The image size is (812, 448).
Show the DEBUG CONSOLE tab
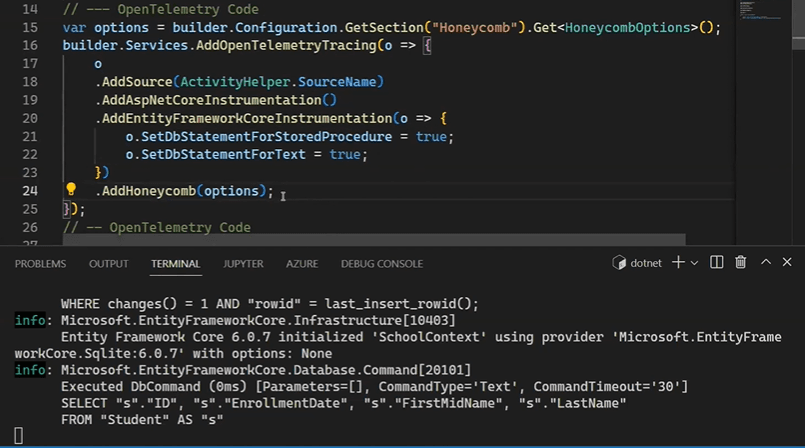coord(382,264)
